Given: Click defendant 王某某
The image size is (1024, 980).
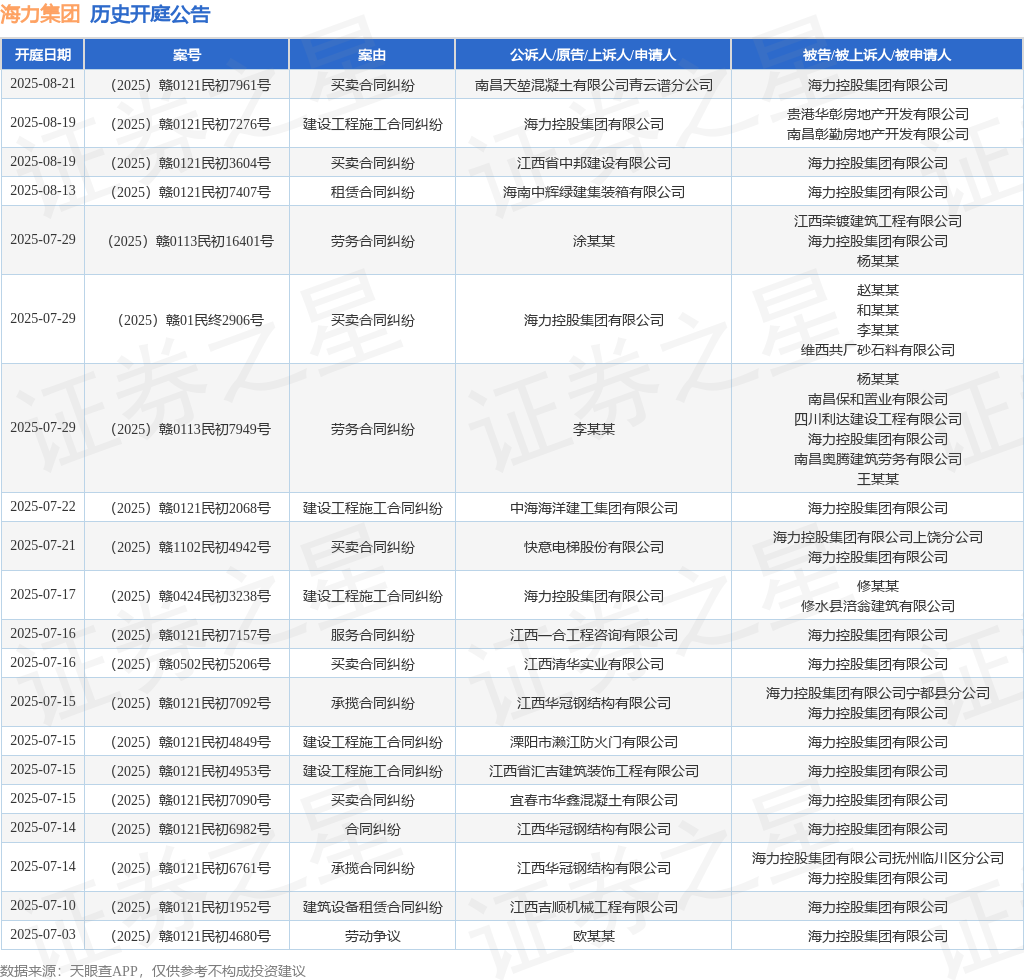Looking at the screenshot, I should tap(878, 480).
